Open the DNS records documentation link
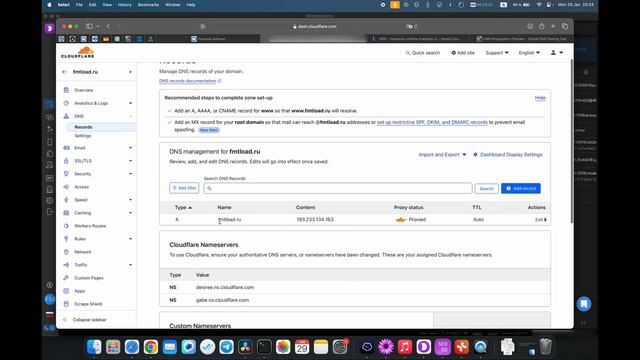 [x=190, y=81]
